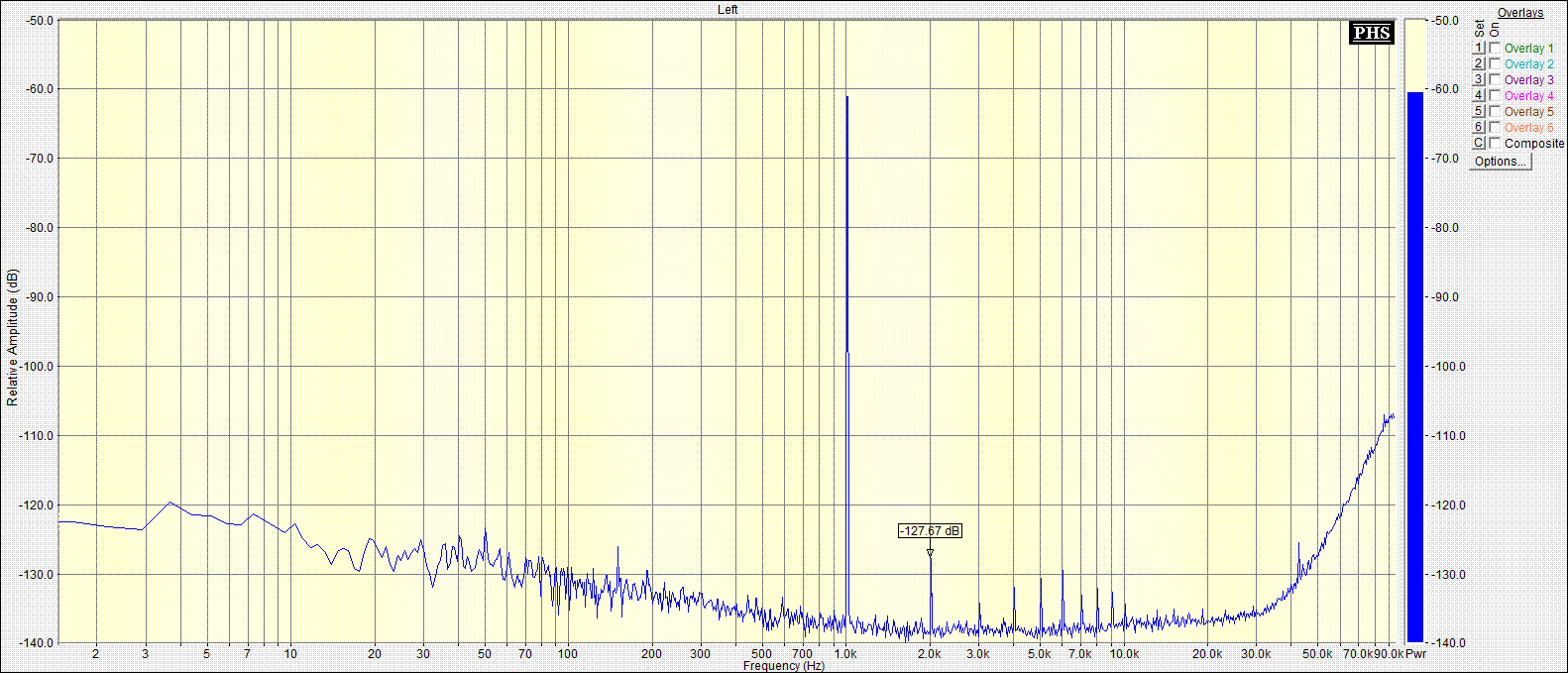The image size is (1568, 673).
Task: Click the -127.67 dB peak marker label
Action: click(930, 531)
